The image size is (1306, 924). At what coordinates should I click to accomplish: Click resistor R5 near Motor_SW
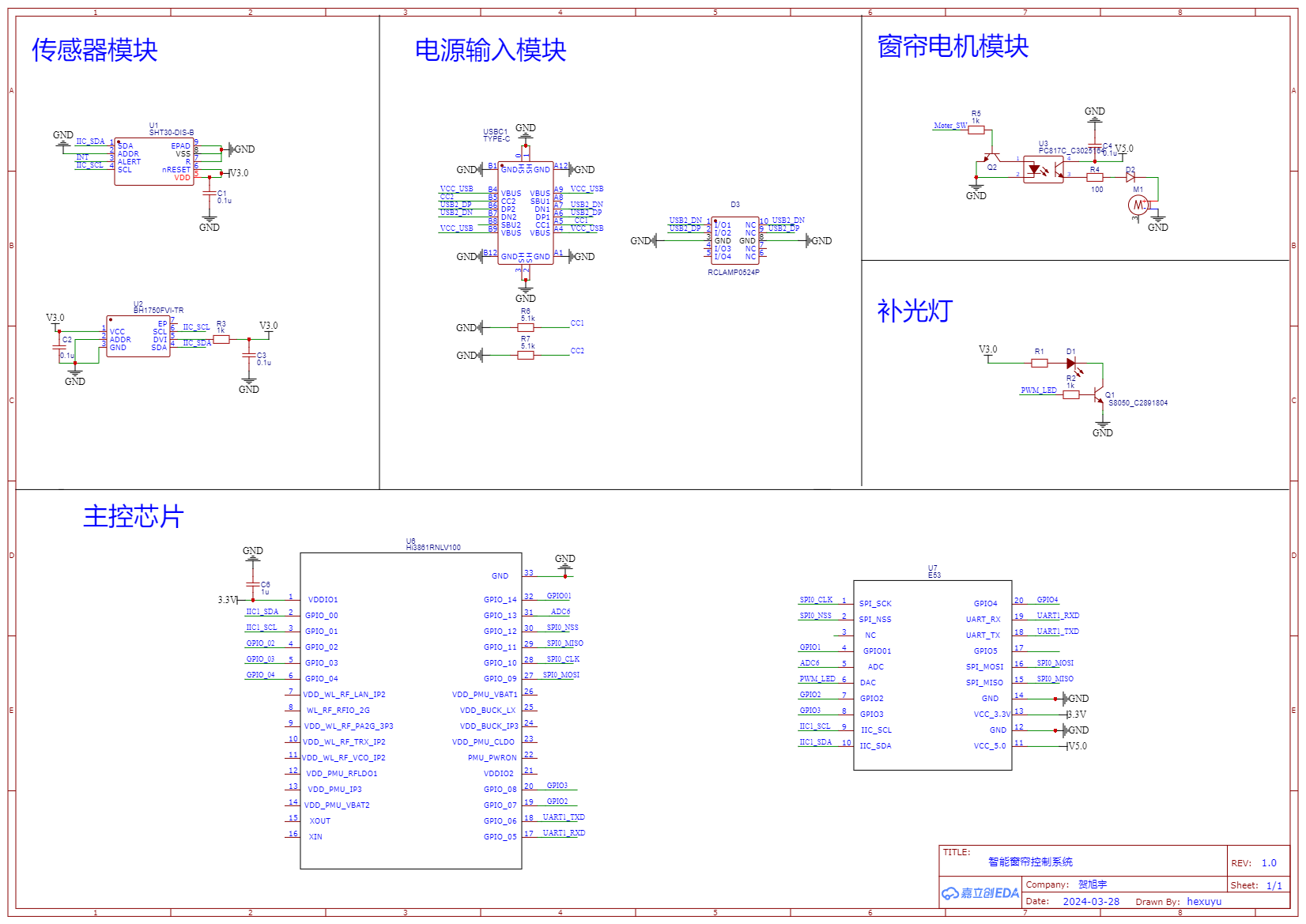[x=976, y=130]
